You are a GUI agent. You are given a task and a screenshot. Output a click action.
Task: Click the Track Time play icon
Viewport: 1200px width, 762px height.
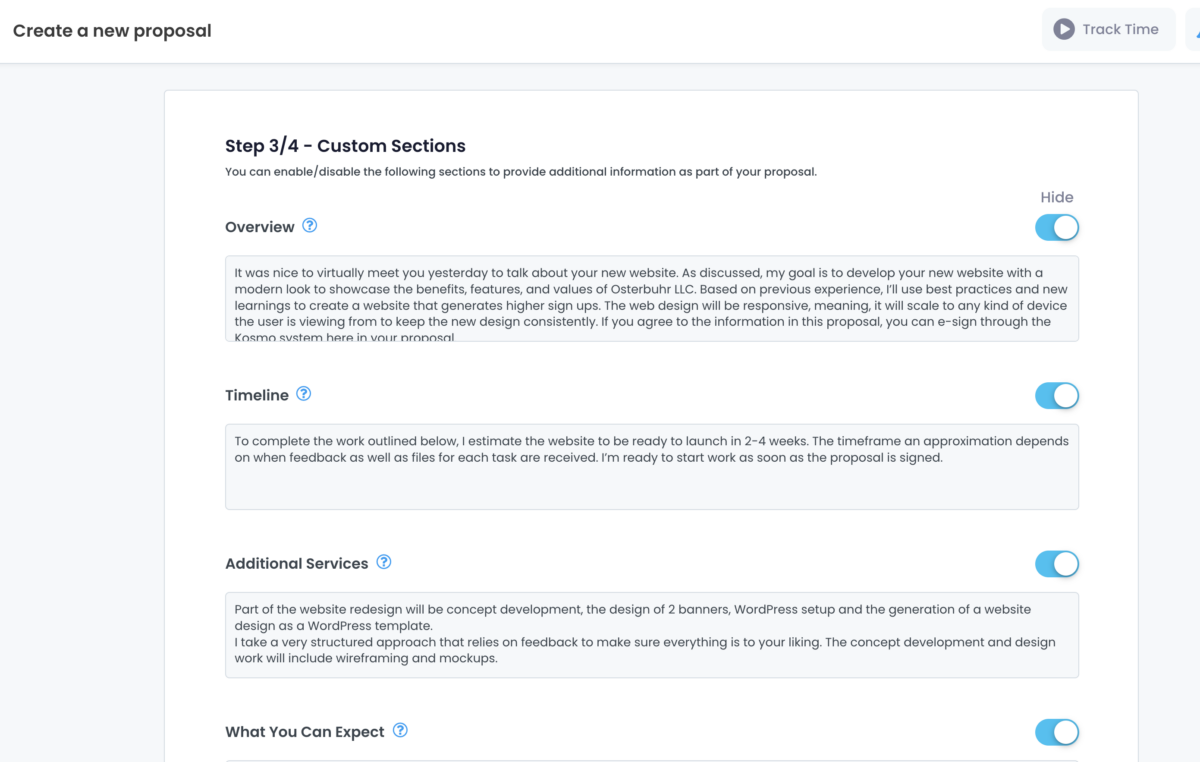1064,30
